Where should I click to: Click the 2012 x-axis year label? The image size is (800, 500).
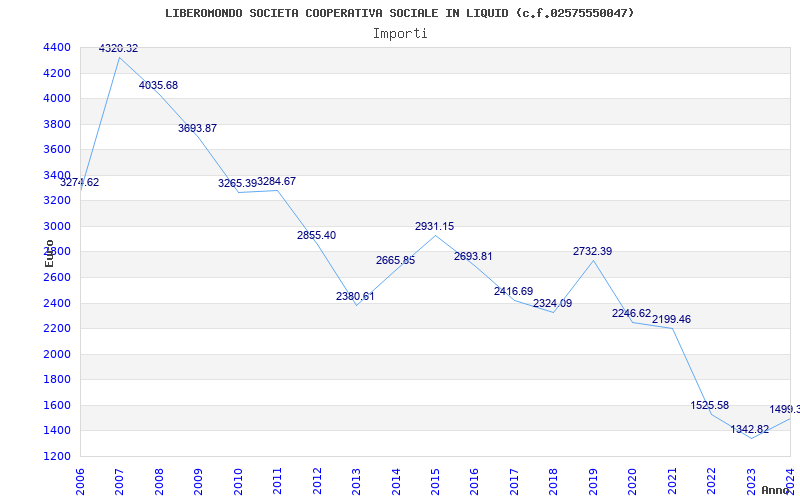tap(317, 481)
